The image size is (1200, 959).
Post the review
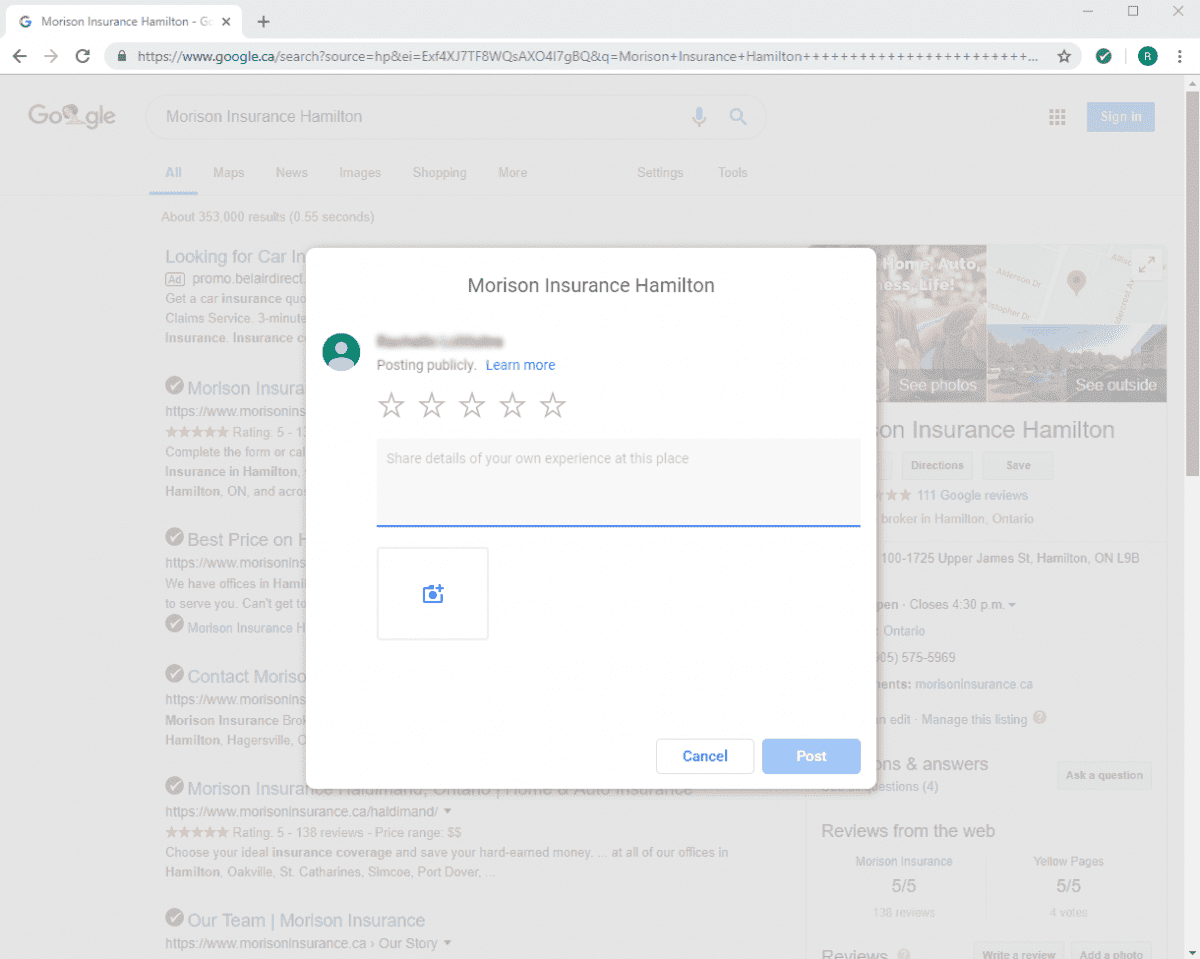pyautogui.click(x=811, y=756)
